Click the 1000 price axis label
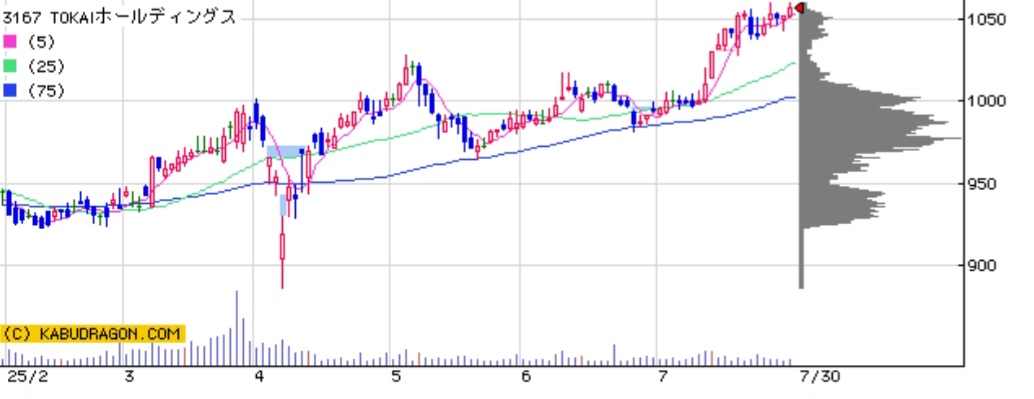 click(x=987, y=101)
